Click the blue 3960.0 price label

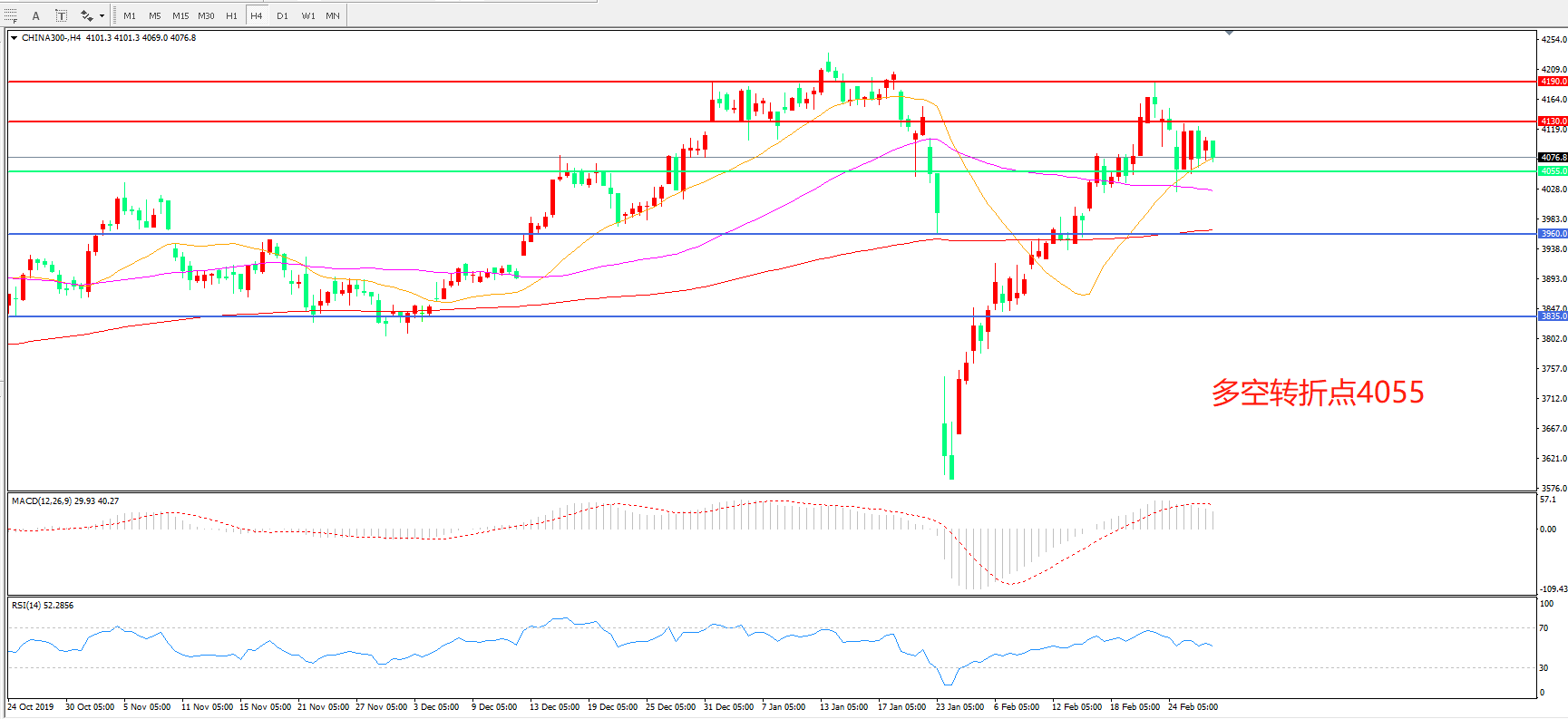tap(1553, 234)
